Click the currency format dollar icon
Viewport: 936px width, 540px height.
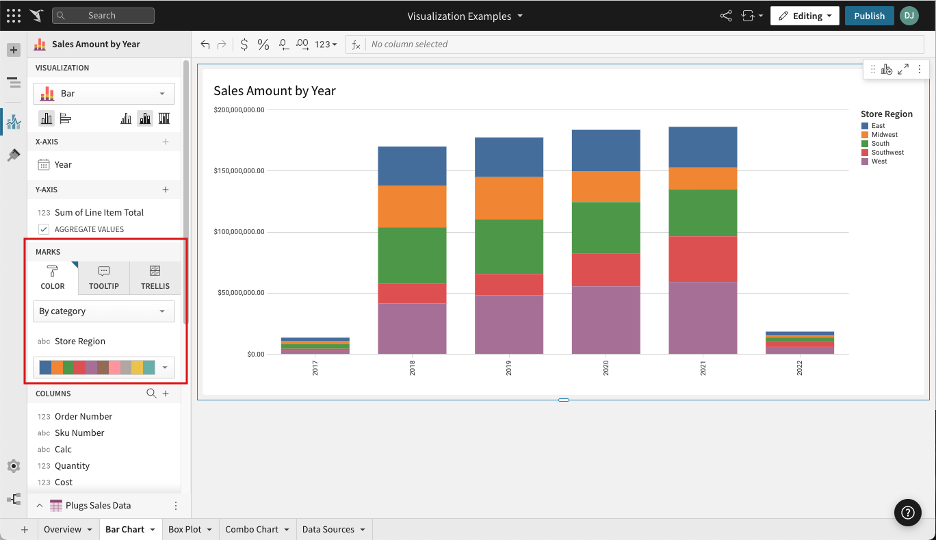(244, 44)
